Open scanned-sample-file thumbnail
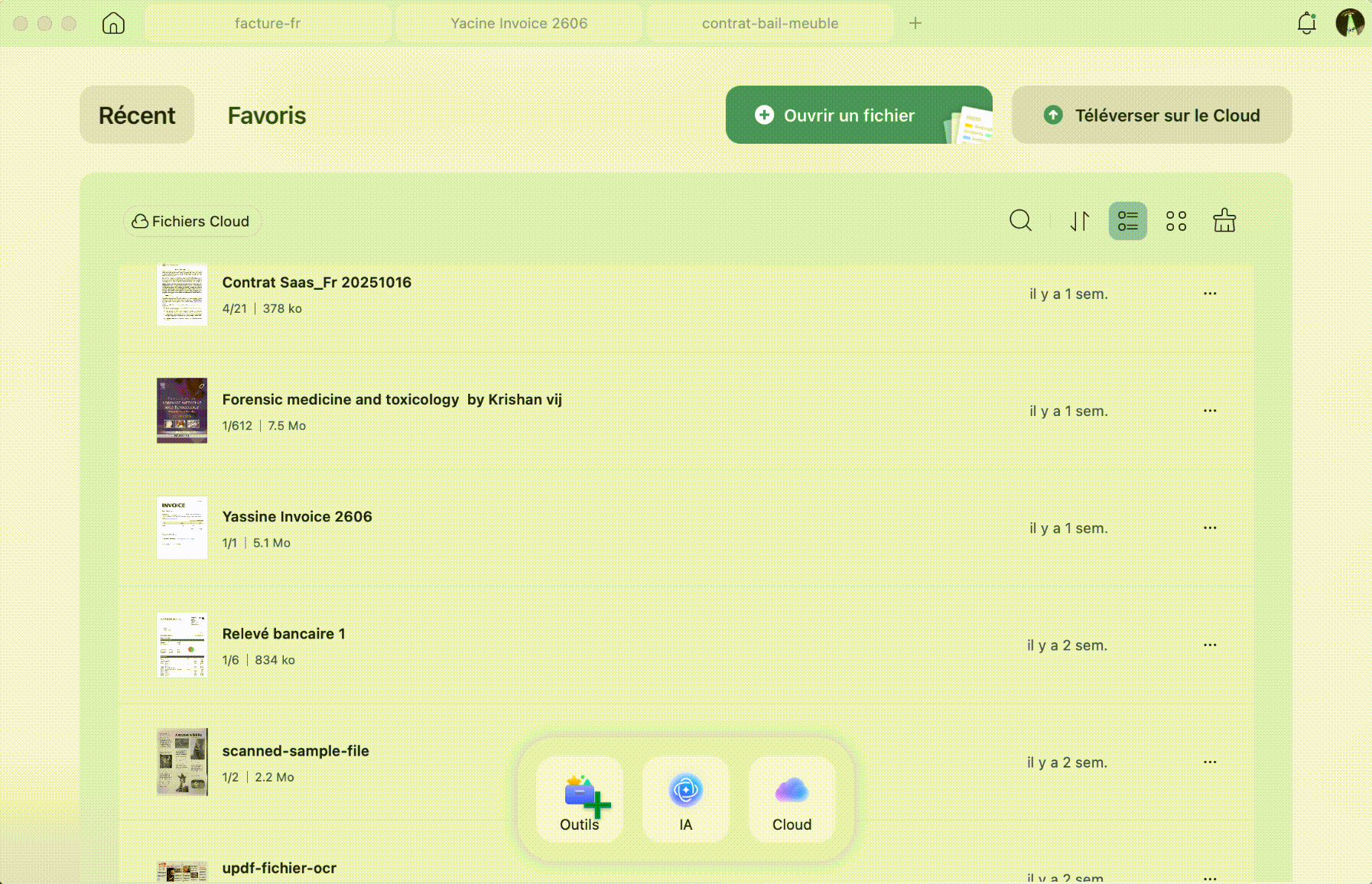The height and width of the screenshot is (884, 1372). [182, 762]
